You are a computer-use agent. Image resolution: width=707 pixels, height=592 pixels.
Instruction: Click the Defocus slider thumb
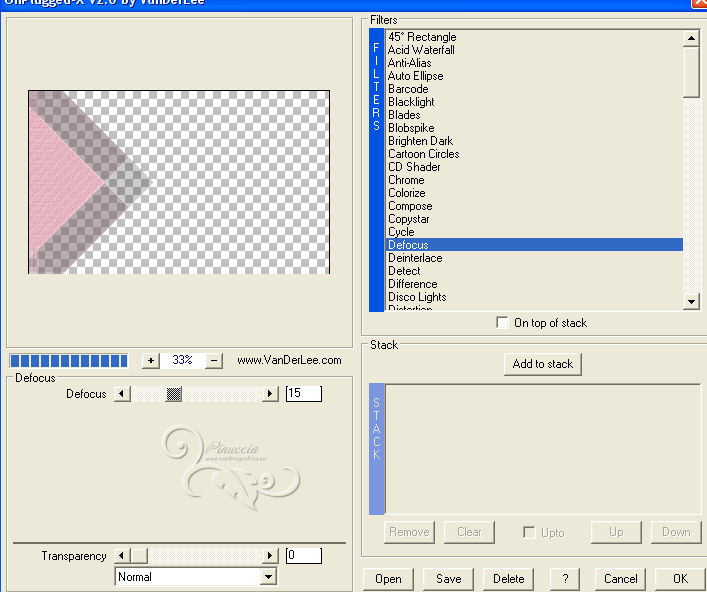pyautogui.click(x=174, y=394)
